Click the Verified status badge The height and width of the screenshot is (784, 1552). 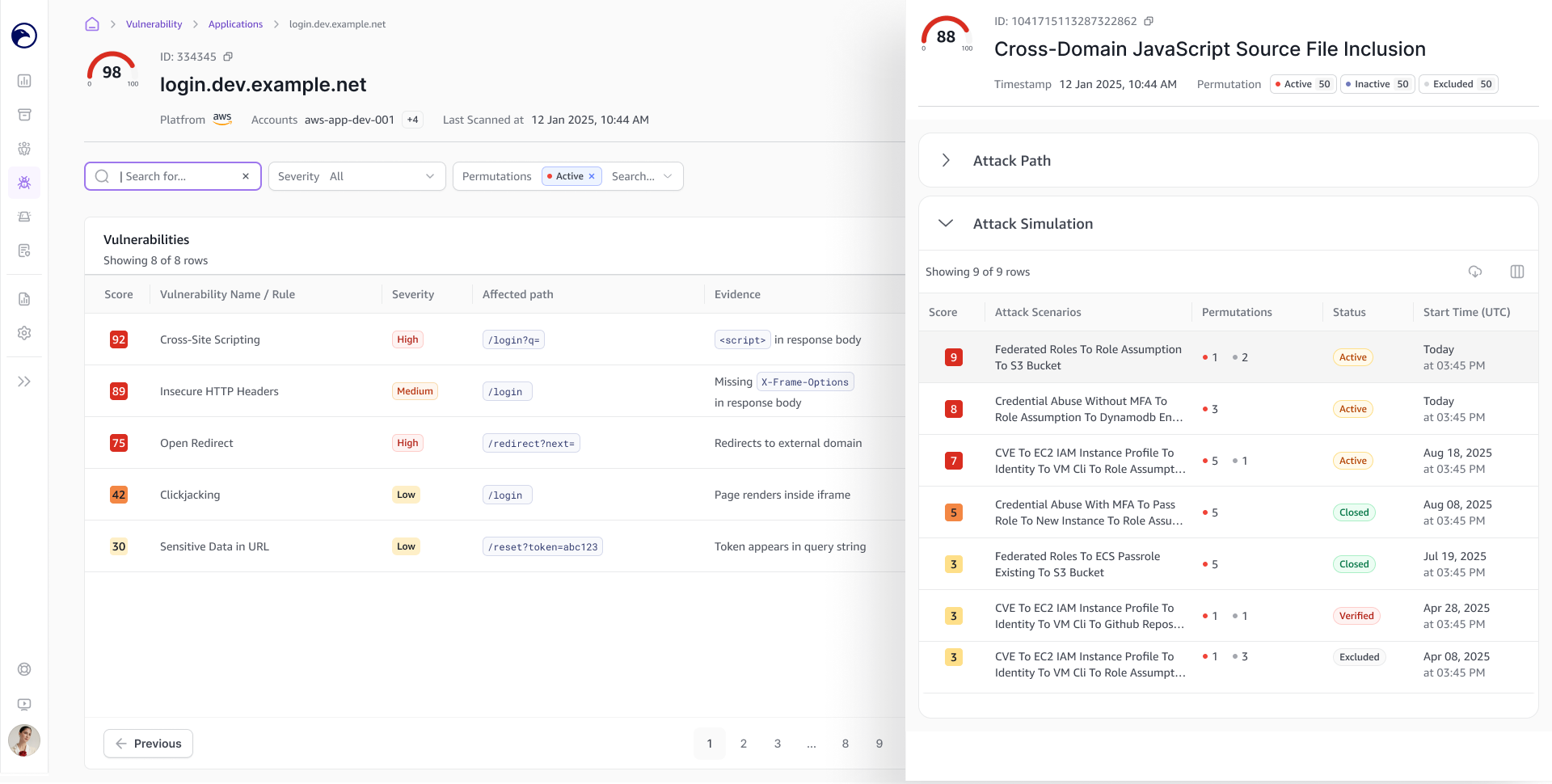tap(1356, 616)
